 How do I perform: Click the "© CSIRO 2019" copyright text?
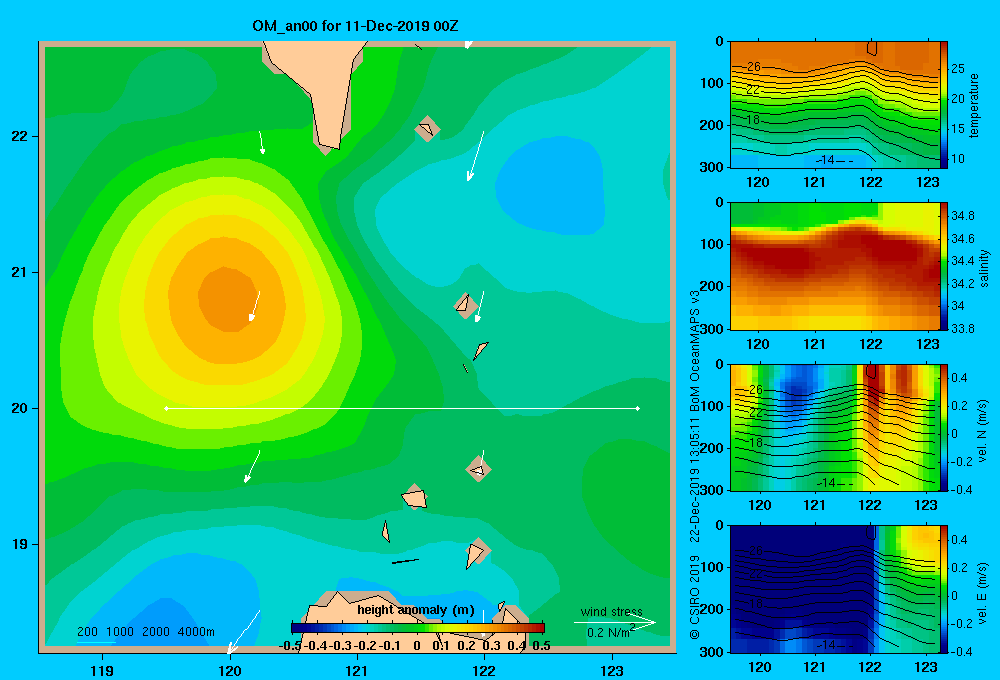[x=695, y=598]
